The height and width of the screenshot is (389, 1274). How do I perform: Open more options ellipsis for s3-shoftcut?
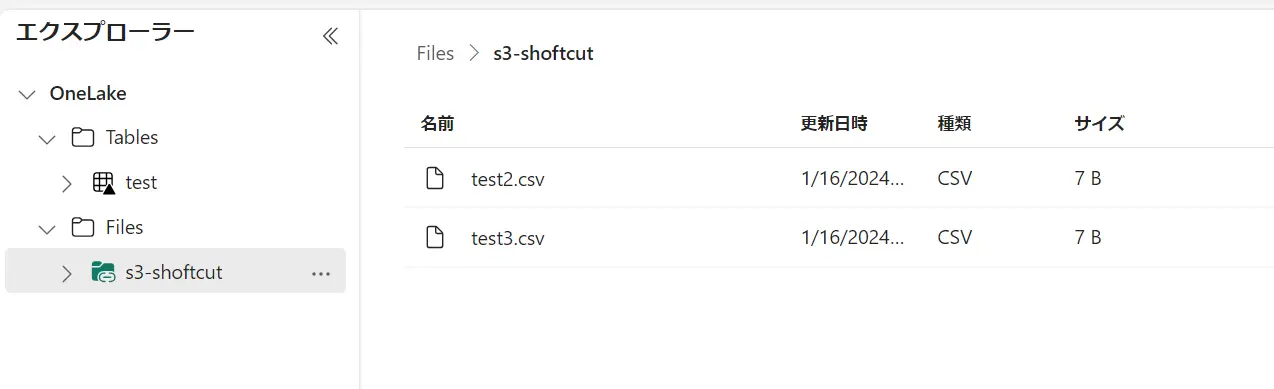[321, 273]
